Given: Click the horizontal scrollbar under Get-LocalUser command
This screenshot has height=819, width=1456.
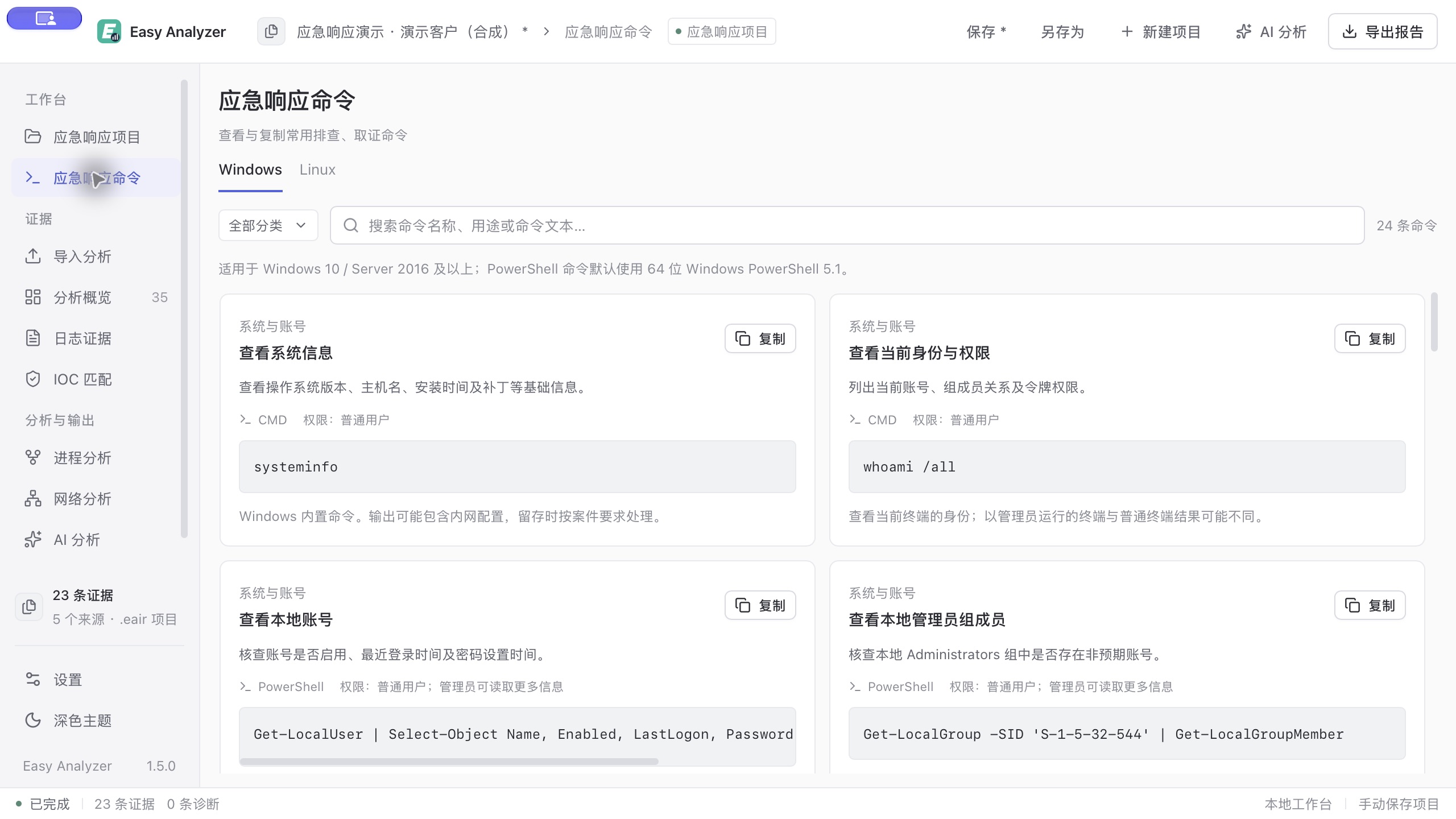Looking at the screenshot, I should 449,761.
